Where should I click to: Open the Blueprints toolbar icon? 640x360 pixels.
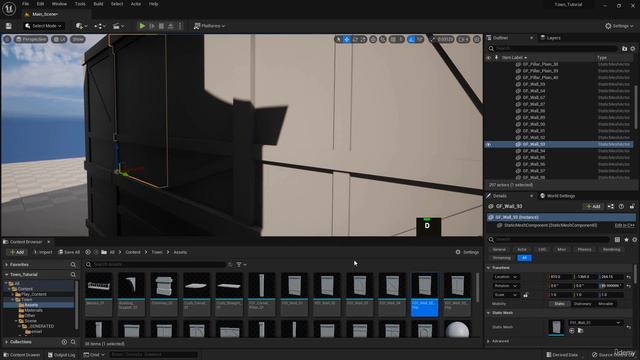(x=99, y=26)
